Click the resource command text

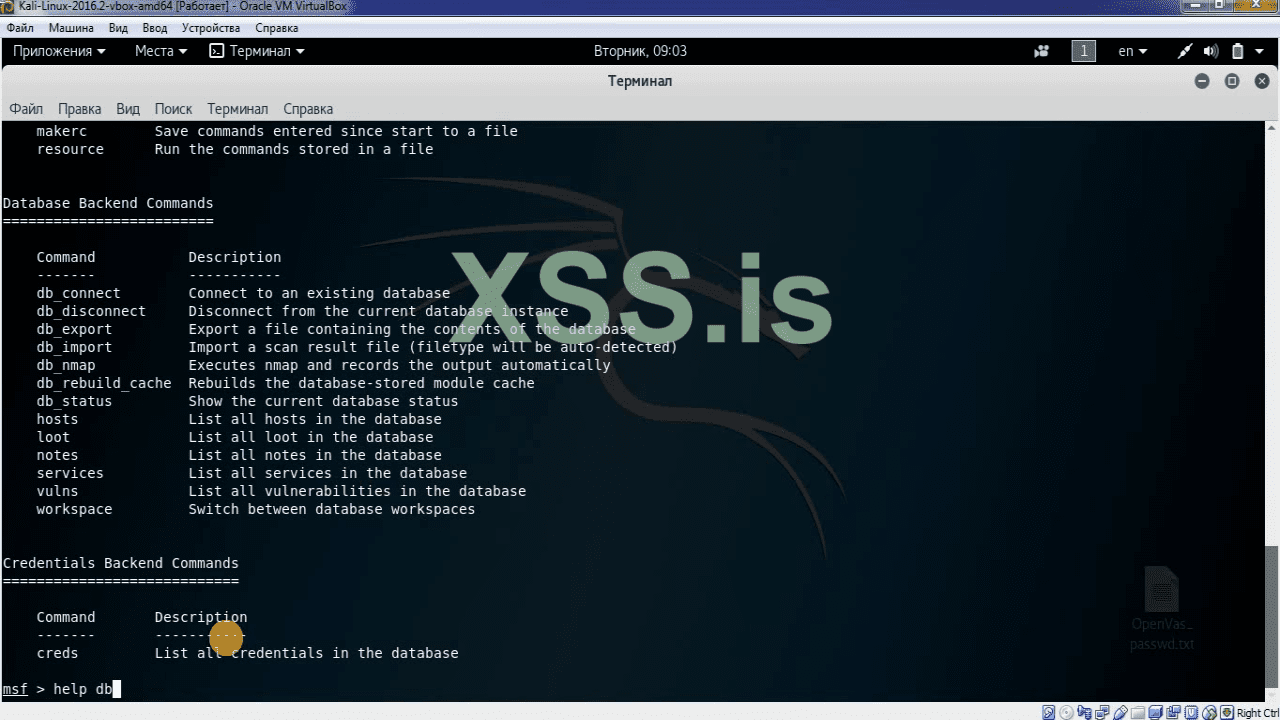tap(70, 149)
